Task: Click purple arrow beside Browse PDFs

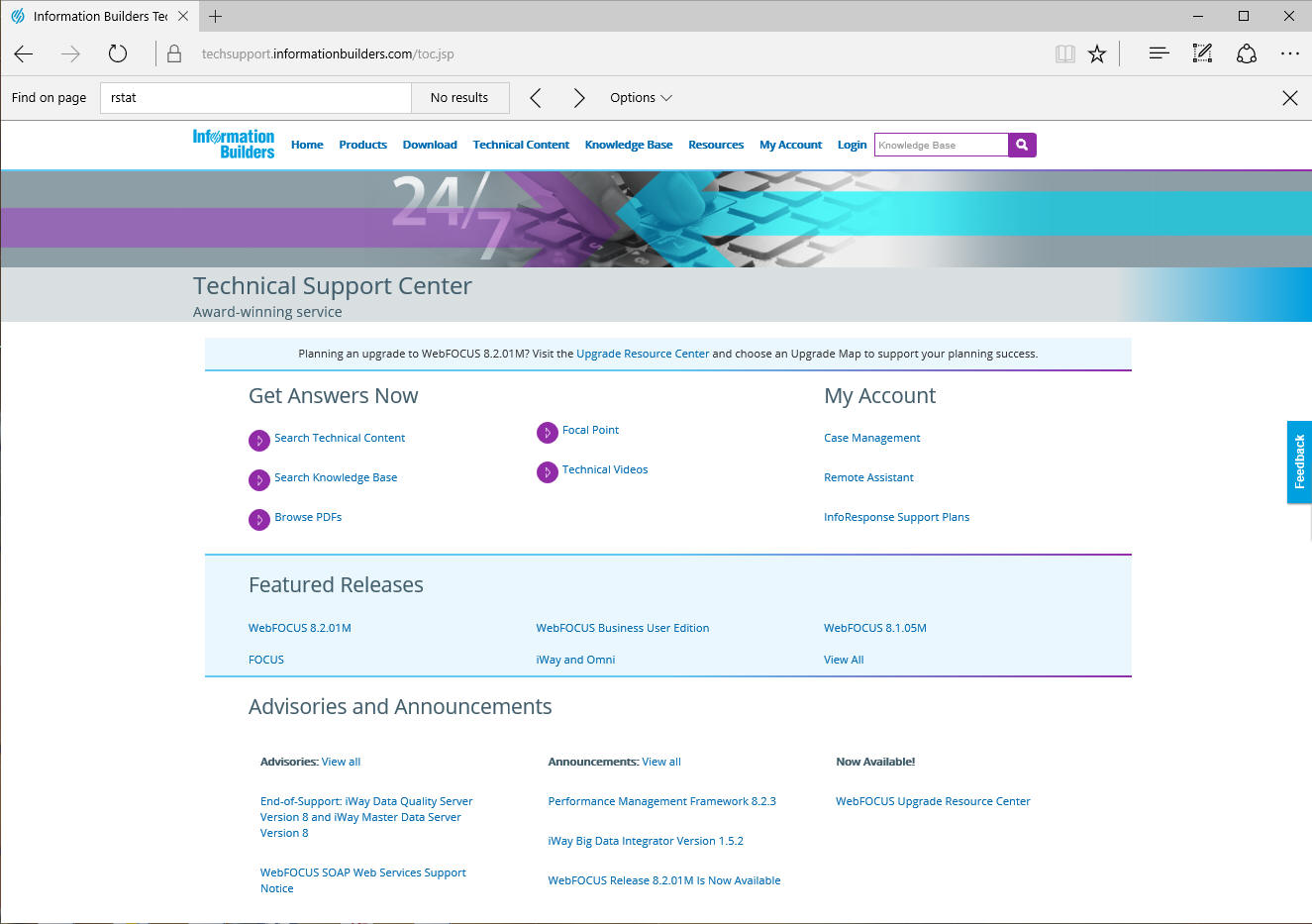Action: tap(259, 519)
